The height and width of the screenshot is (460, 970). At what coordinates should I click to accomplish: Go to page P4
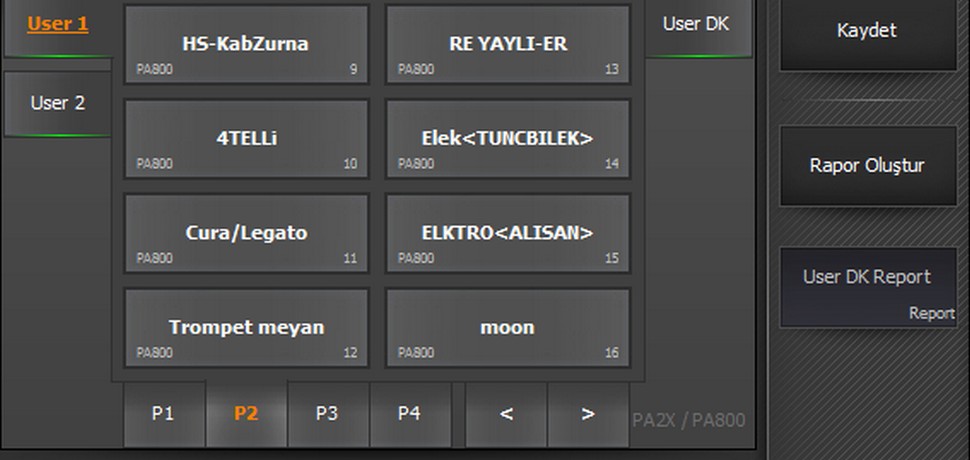click(x=409, y=414)
